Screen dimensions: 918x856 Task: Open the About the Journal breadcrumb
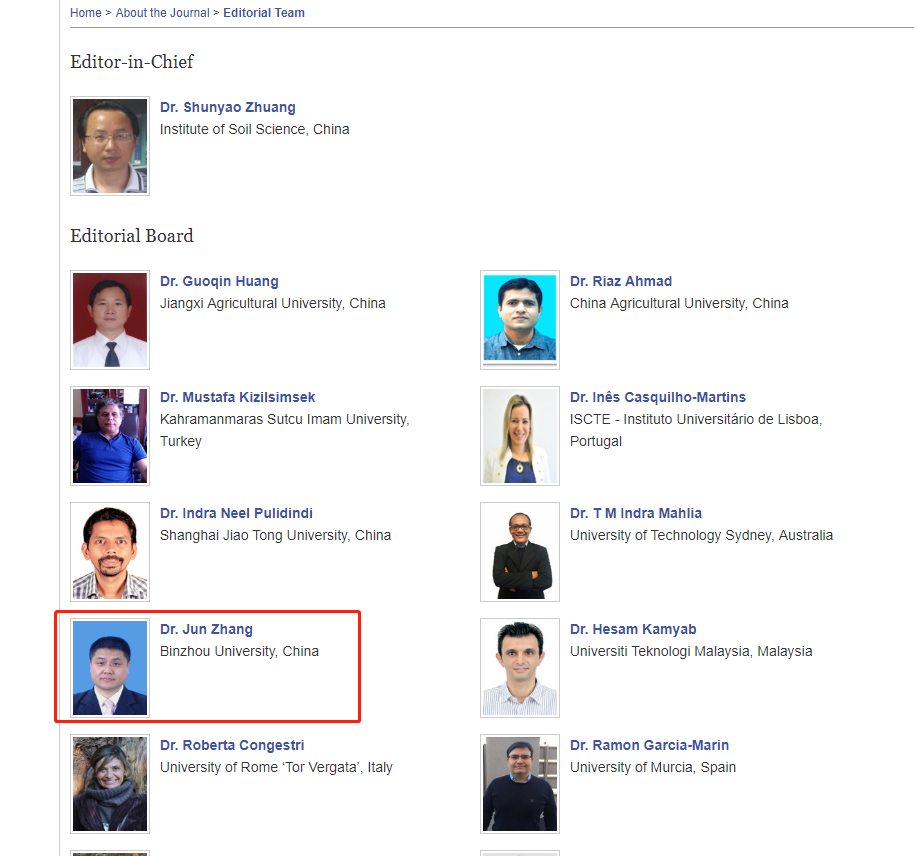coord(162,13)
